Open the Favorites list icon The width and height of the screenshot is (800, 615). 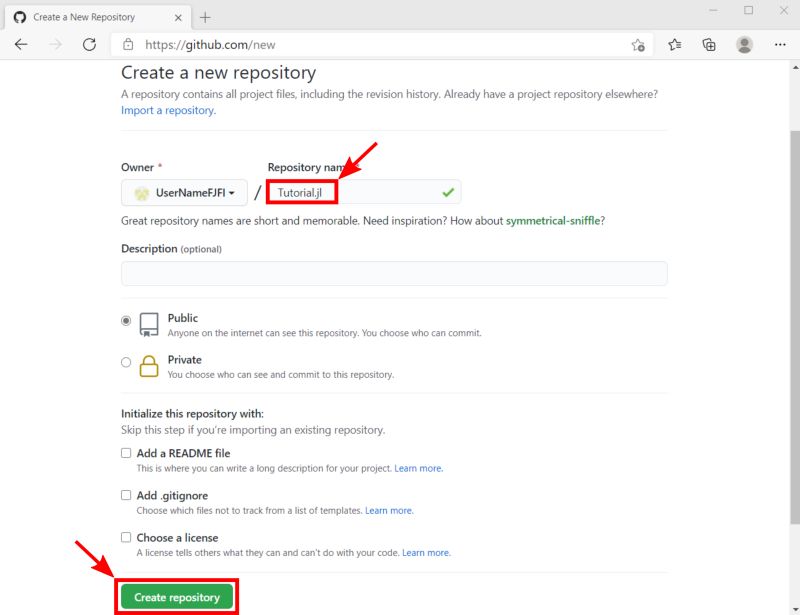(x=674, y=45)
